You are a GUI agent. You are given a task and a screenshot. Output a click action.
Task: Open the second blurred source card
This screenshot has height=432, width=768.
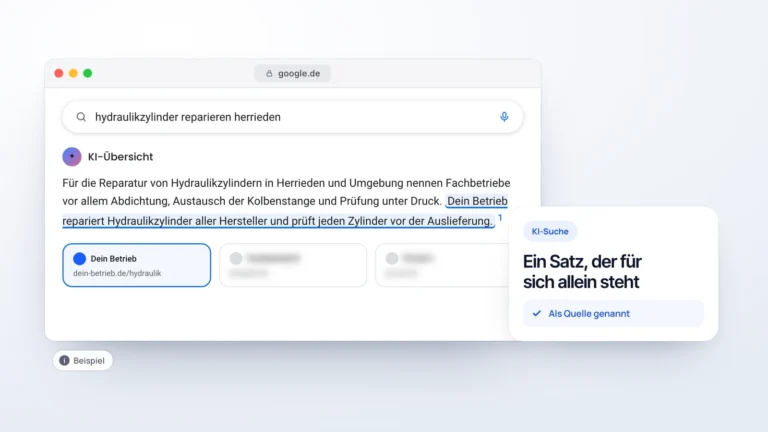[293, 265]
